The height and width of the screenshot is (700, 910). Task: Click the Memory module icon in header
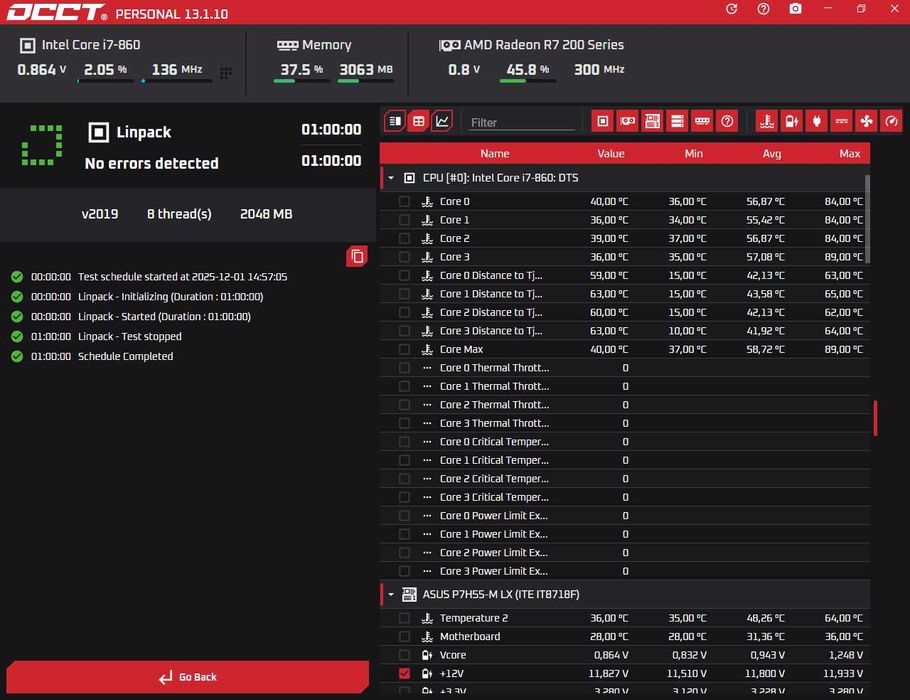(x=287, y=45)
